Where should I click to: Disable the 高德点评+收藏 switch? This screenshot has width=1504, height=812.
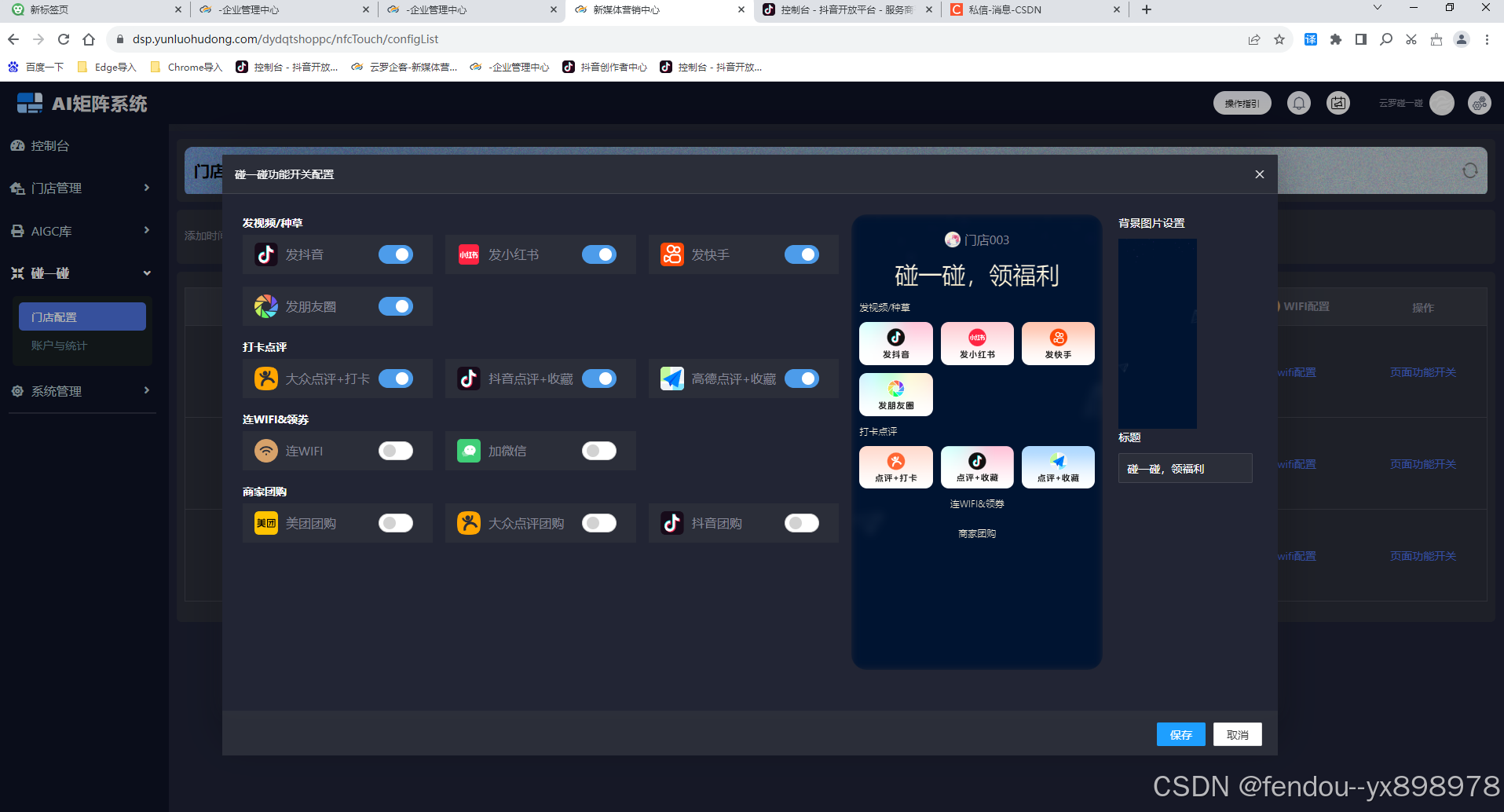point(802,379)
